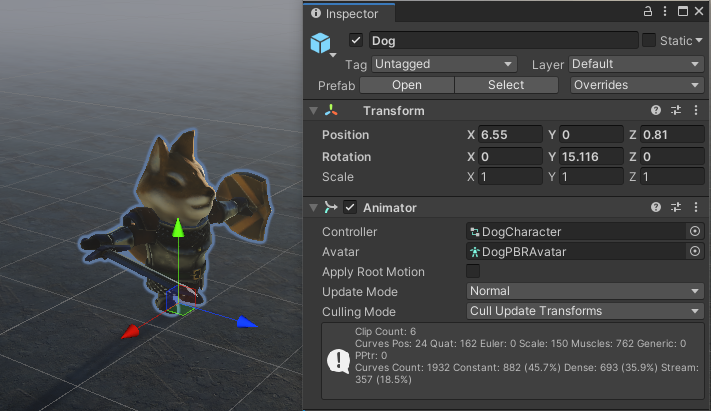
Task: Click the Transform component title
Action: click(x=394, y=111)
